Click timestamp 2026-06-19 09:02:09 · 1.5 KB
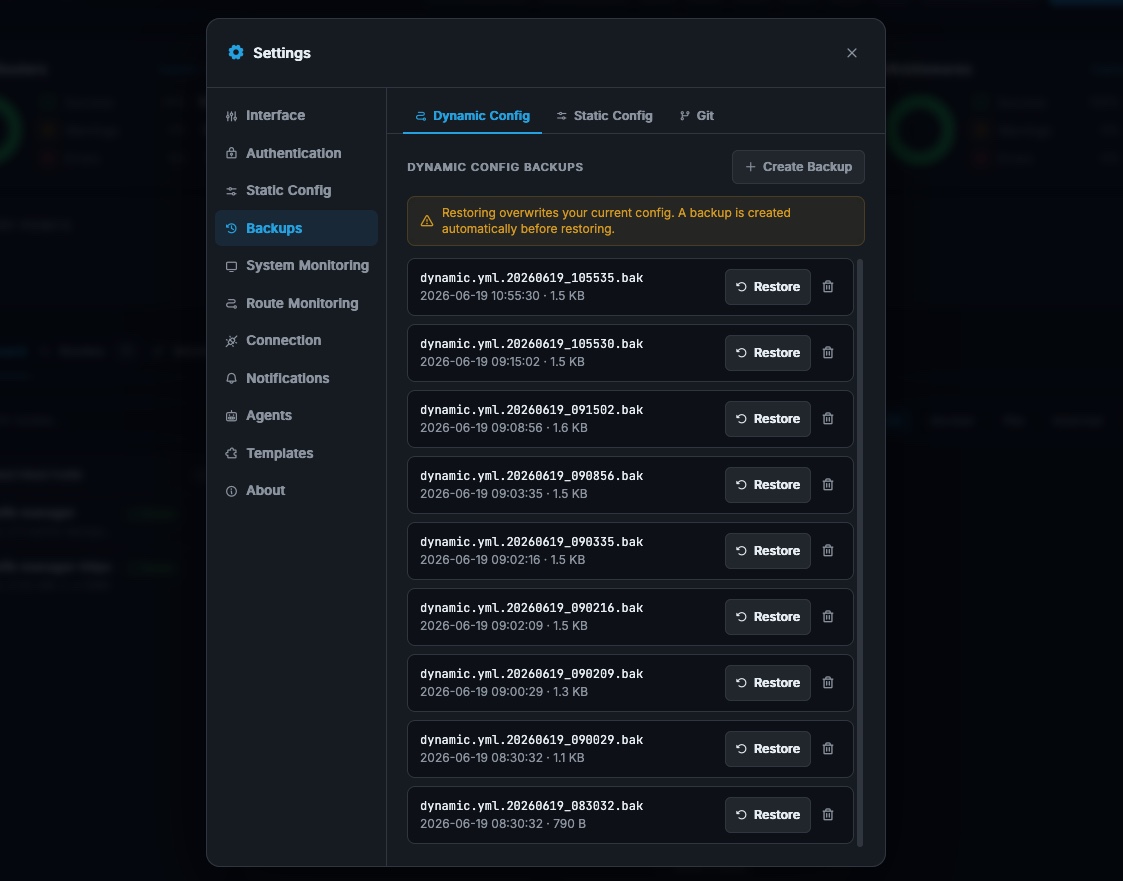Viewport: 1123px width, 881px height. (503, 625)
